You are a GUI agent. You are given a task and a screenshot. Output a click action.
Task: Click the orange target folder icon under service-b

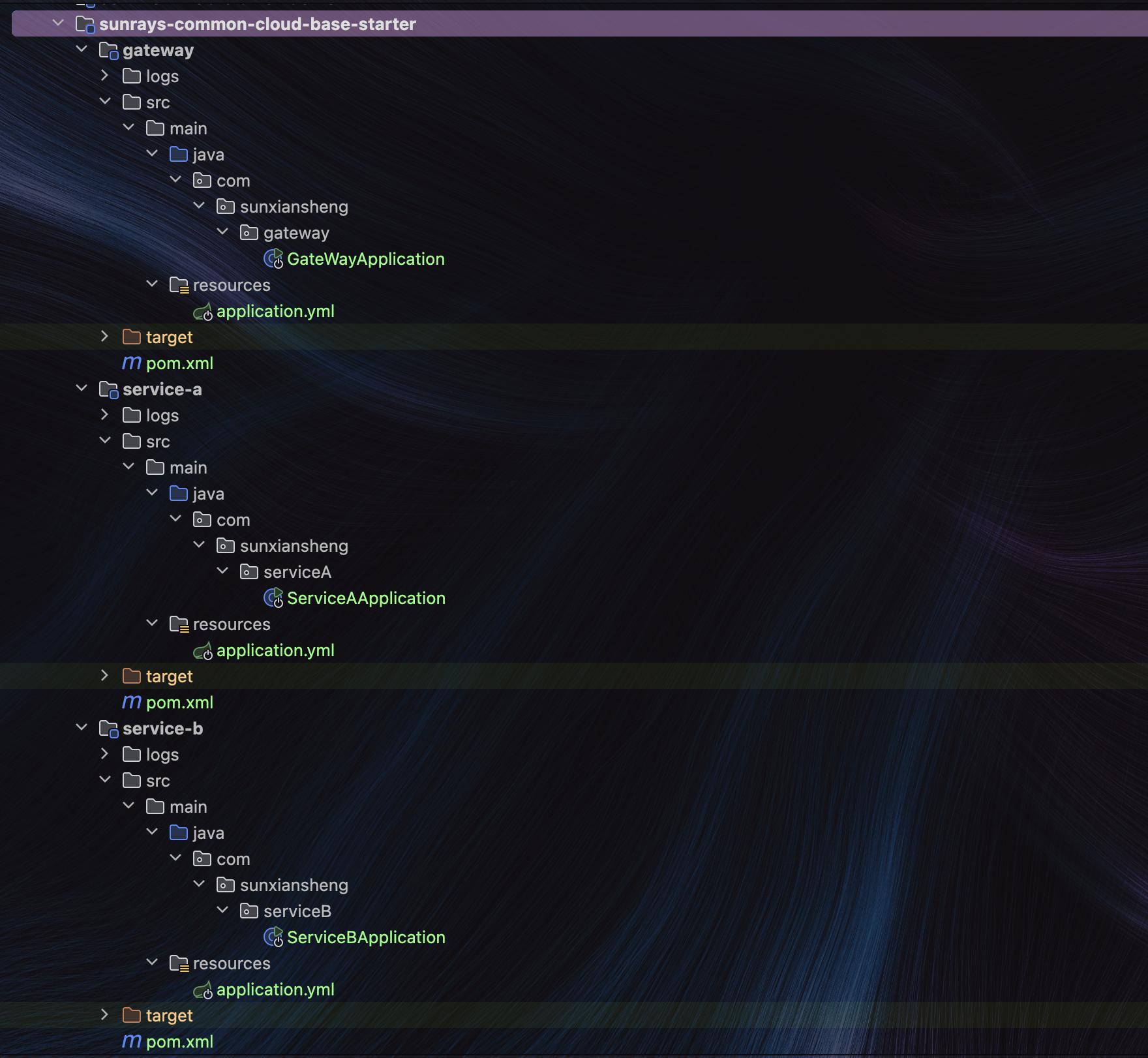132,1015
